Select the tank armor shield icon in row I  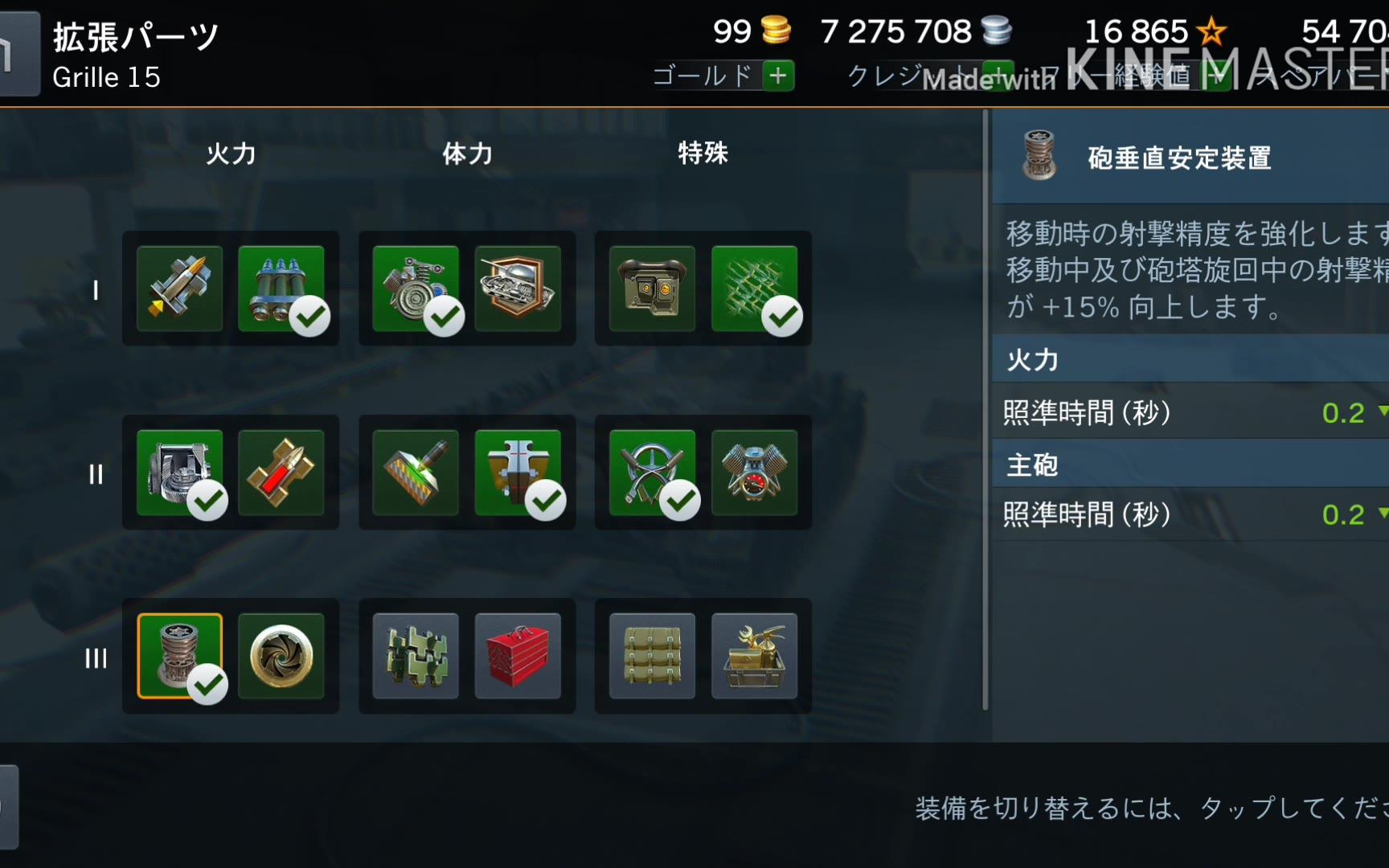518,289
